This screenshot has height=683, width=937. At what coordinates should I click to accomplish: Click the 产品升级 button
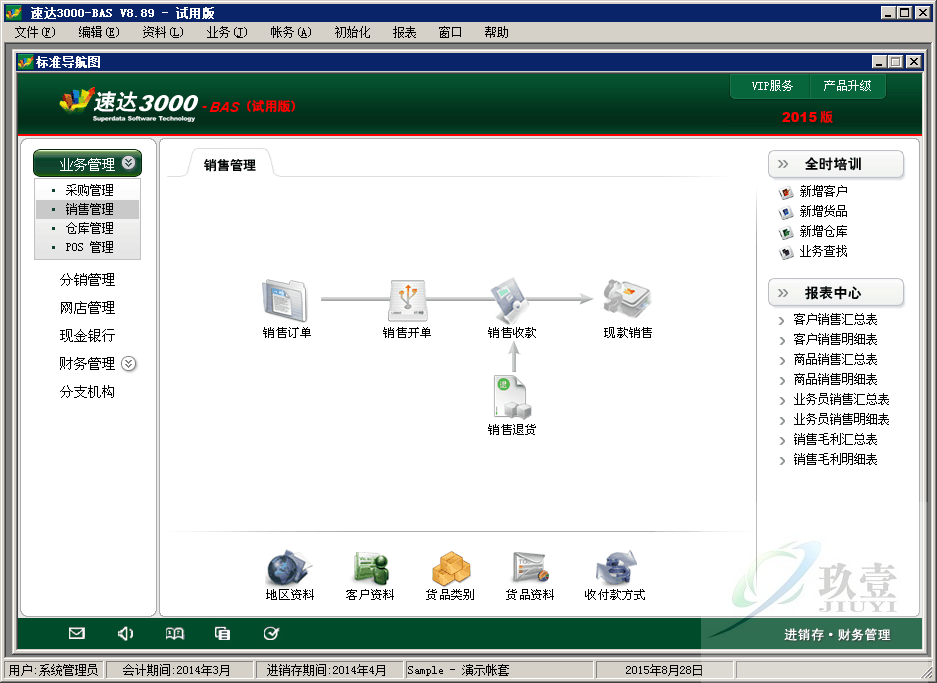coord(847,86)
